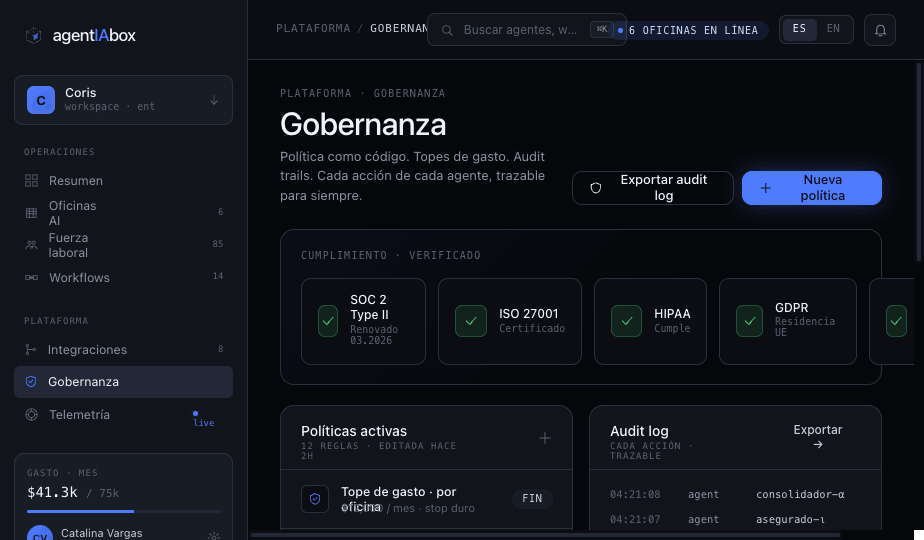
Task: Click the search magnifier icon
Action: [x=447, y=30]
